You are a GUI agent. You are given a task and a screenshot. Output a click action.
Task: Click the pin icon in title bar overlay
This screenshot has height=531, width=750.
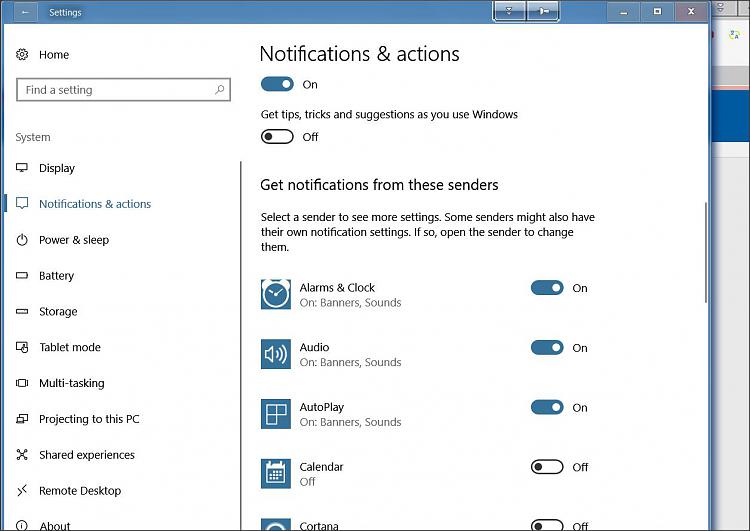[543, 11]
